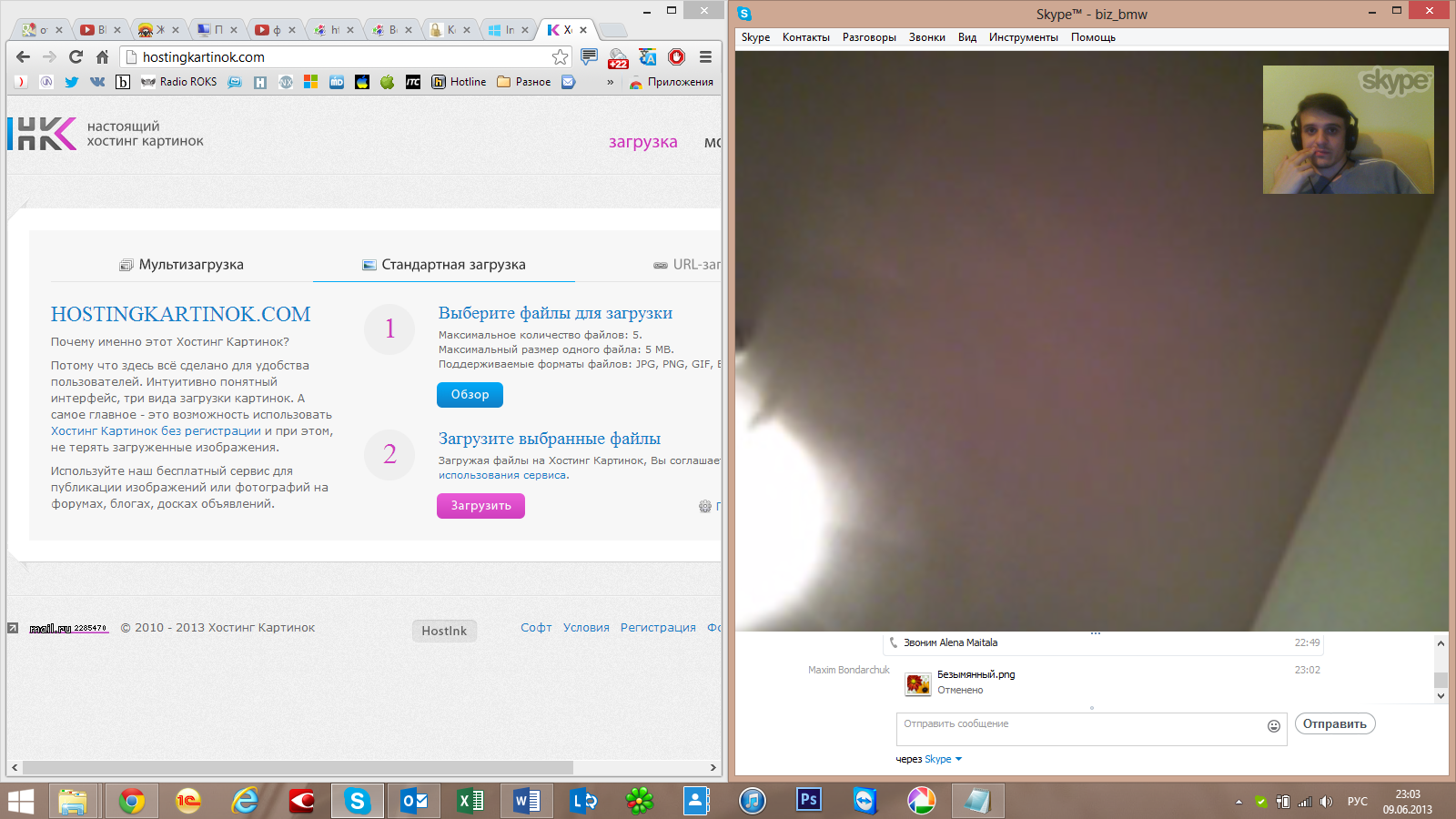Open ICQ flower icon on the taskbar
Screen dimensions: 1456x819
tap(640, 801)
